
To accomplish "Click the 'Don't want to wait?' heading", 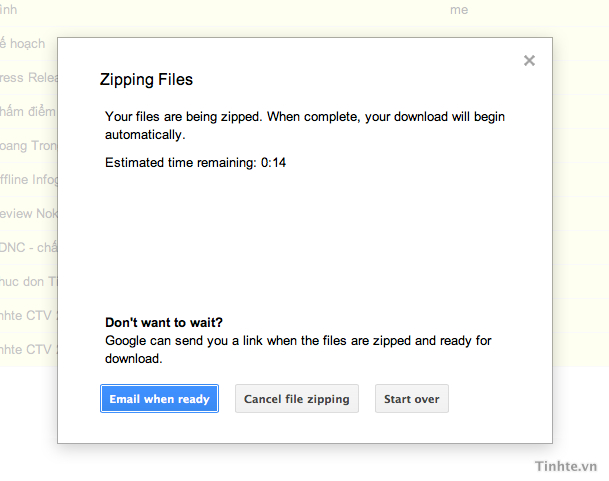I will [164, 322].
